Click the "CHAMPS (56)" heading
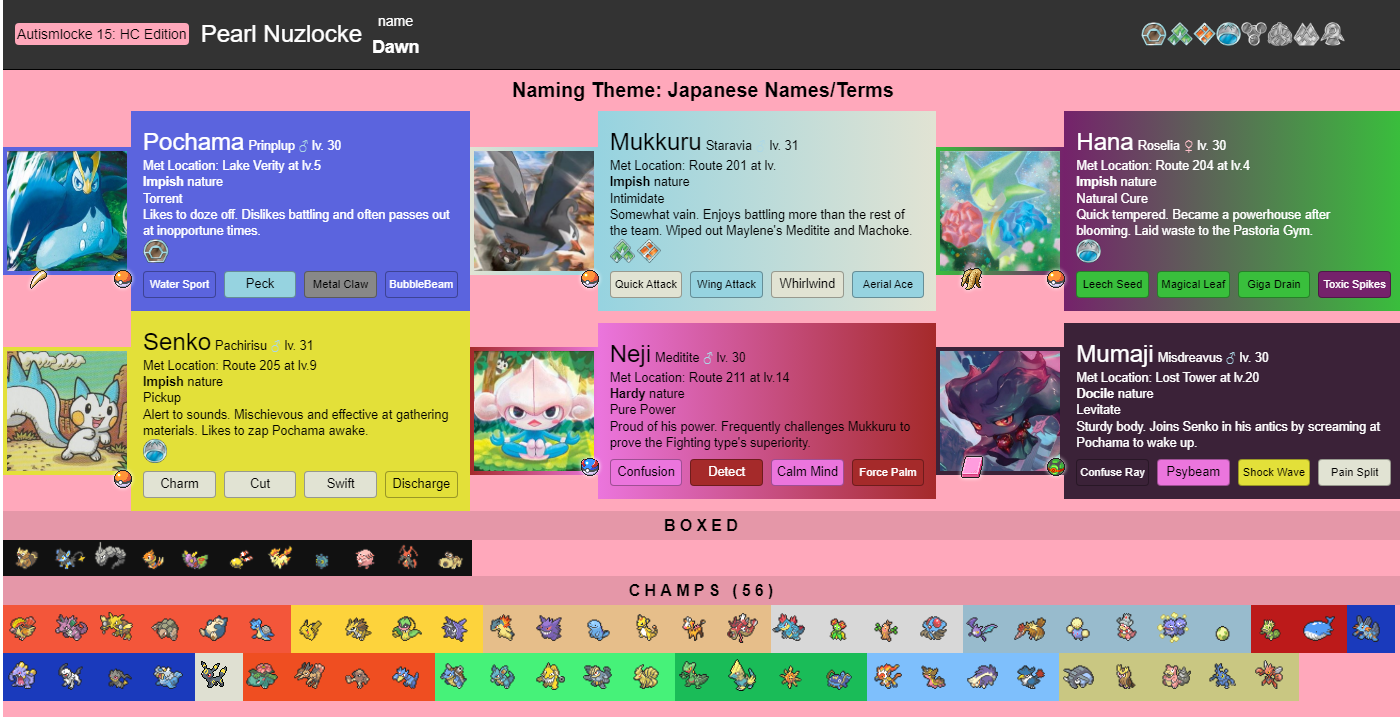 pos(702,591)
